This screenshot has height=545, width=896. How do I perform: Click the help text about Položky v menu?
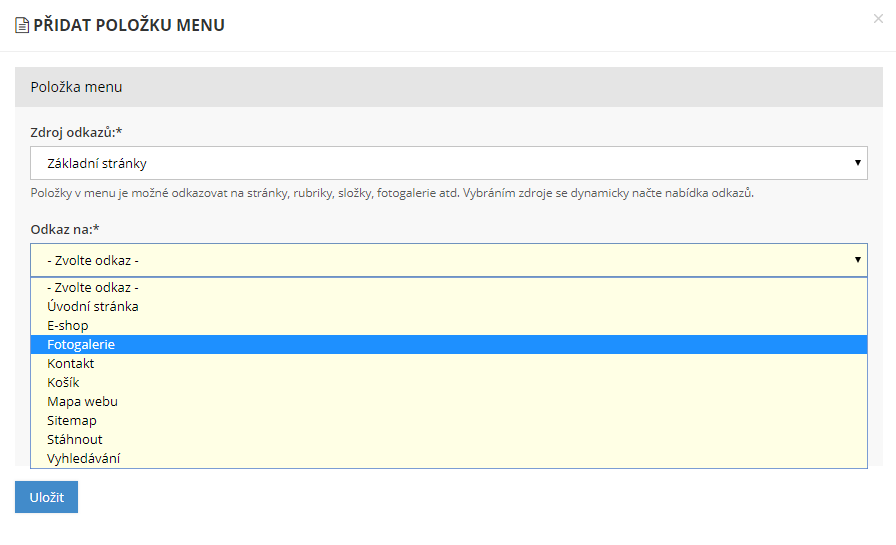391,192
